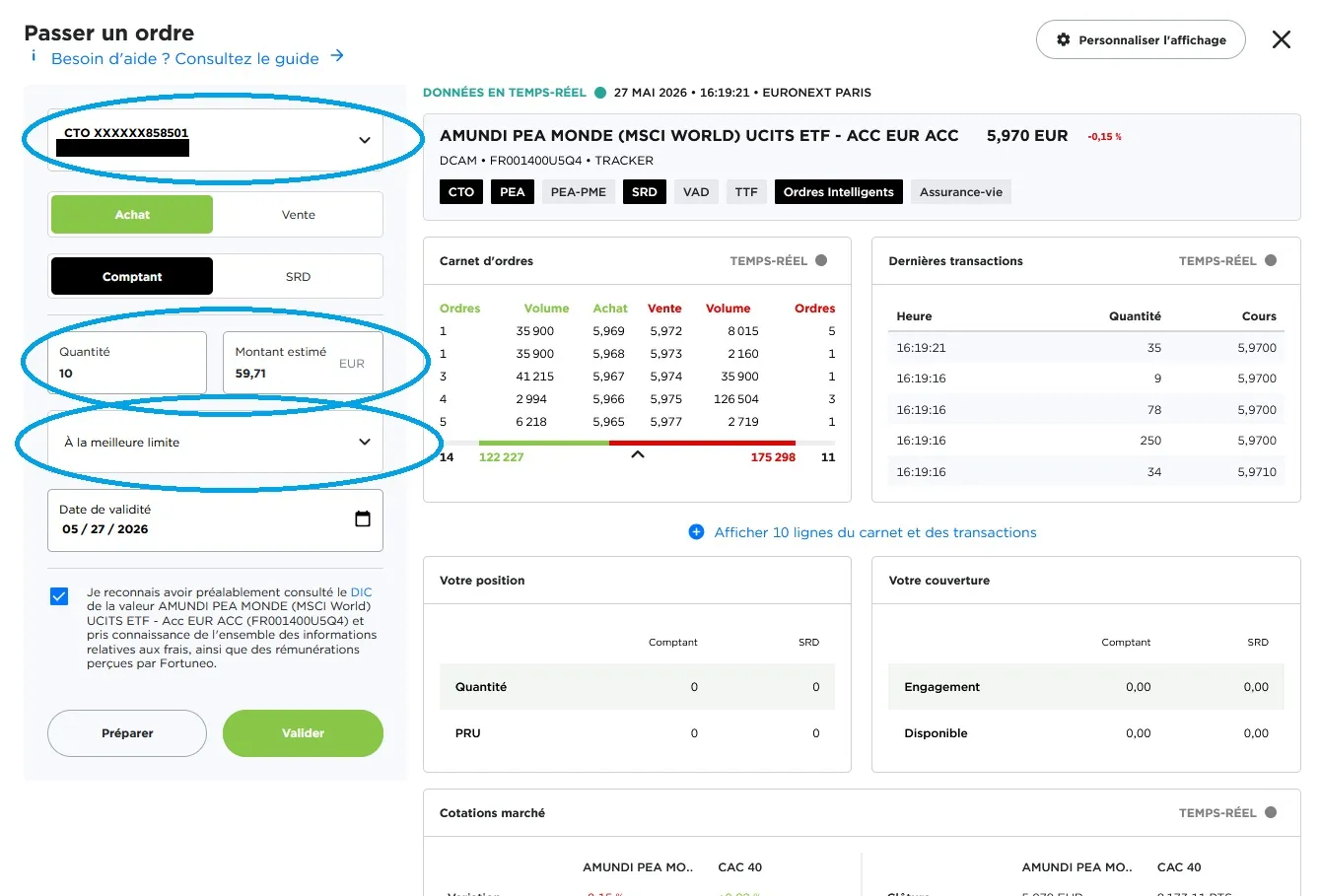
Task: Click the VAD eligibility tag
Action: coord(696,192)
